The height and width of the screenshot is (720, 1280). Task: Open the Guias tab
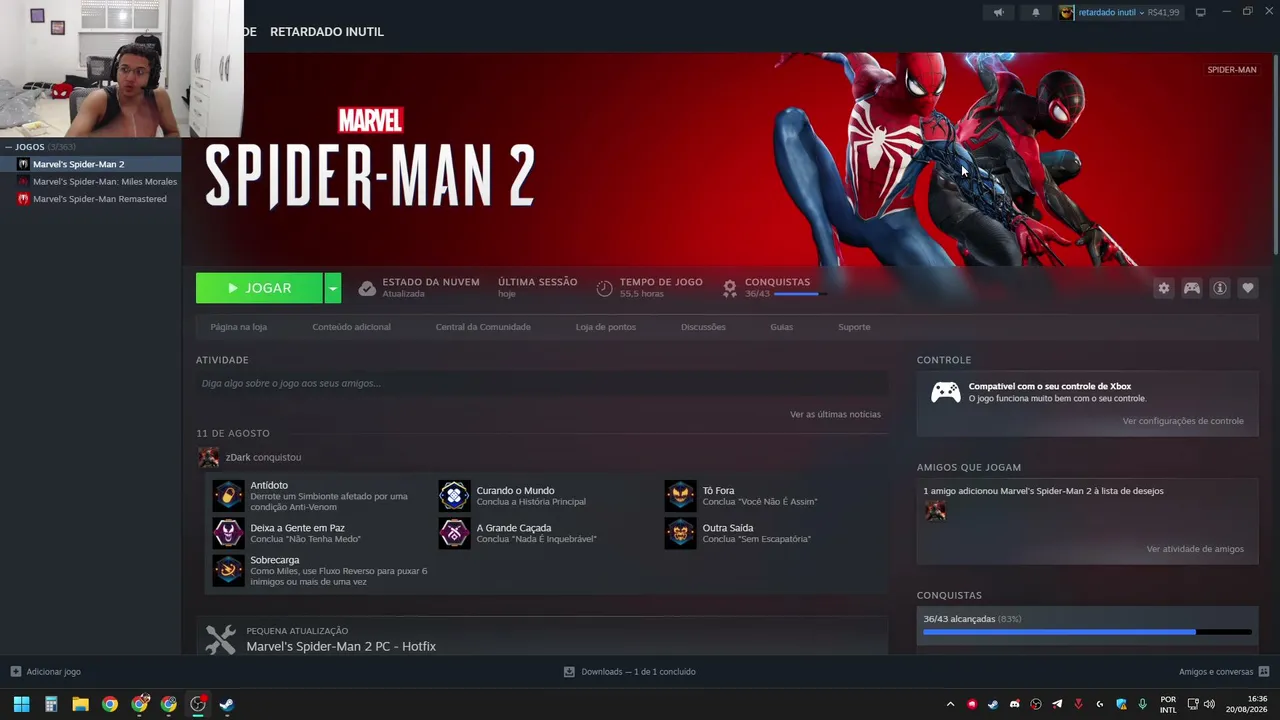781,327
